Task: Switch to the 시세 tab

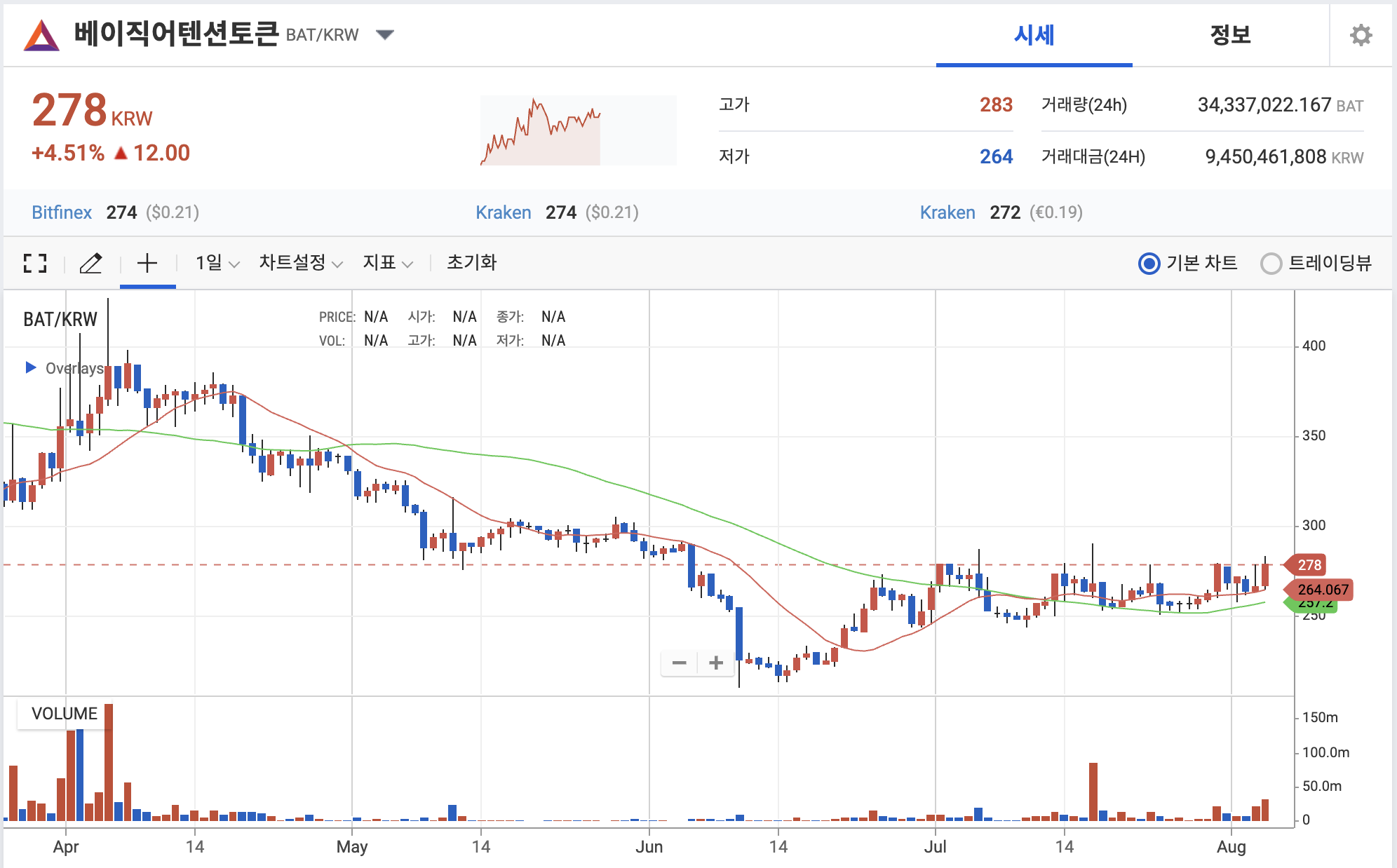Action: point(1034,35)
